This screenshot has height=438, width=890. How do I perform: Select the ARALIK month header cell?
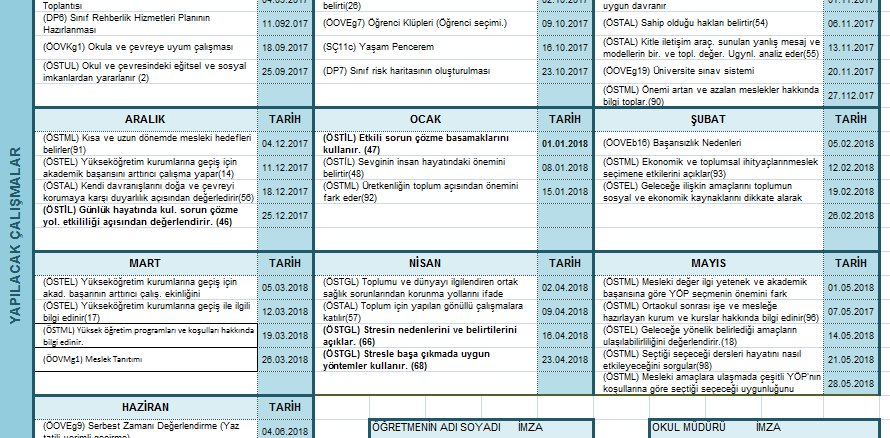pyautogui.click(x=145, y=118)
